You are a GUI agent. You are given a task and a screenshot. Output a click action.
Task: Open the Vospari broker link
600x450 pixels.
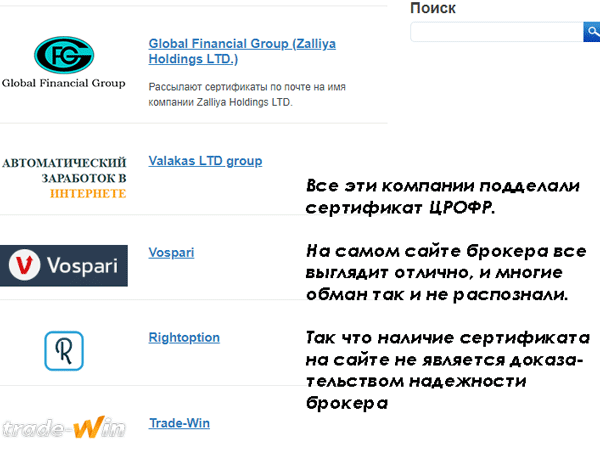coord(171,253)
